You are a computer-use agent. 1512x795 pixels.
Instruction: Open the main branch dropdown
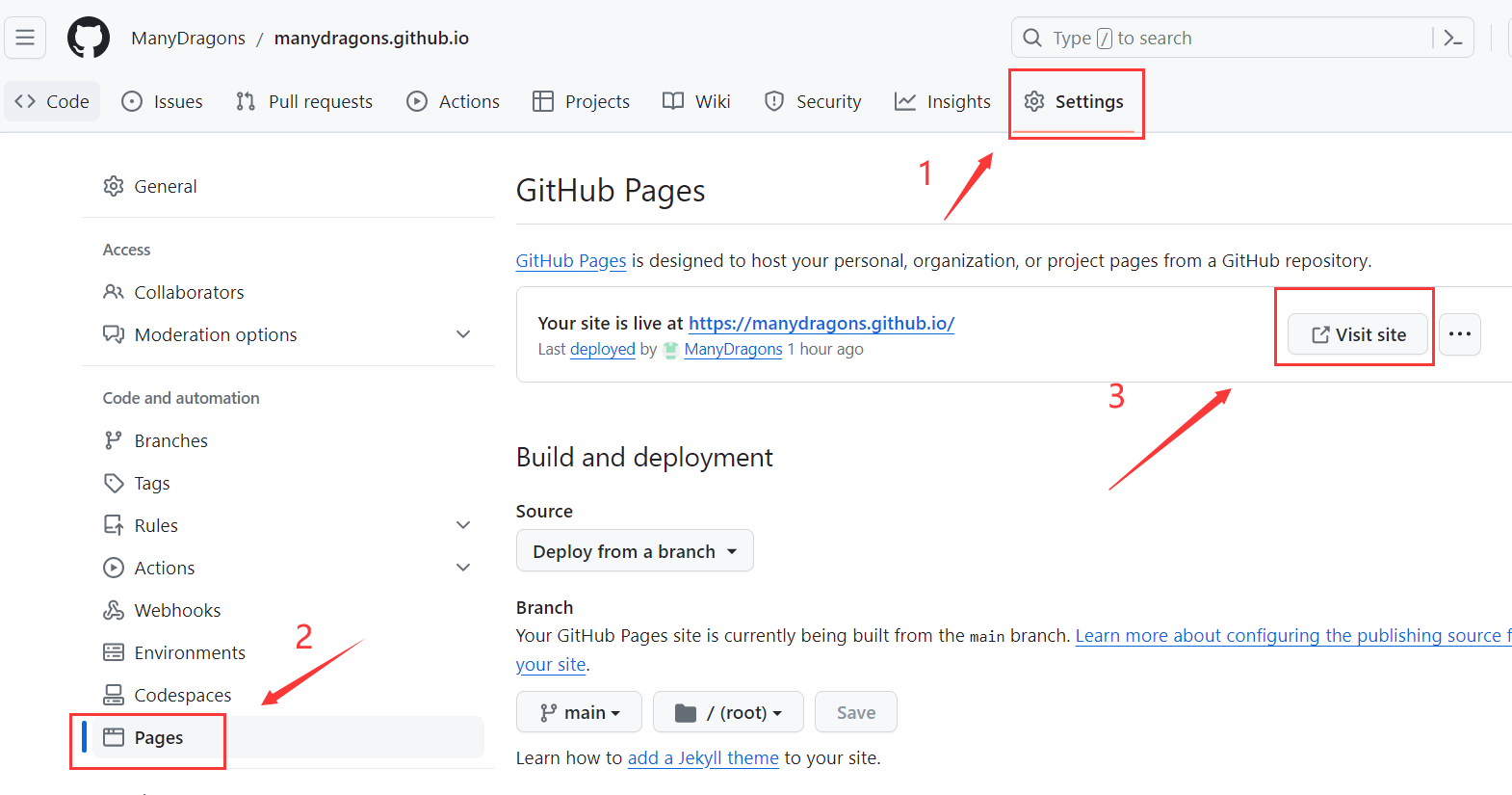(579, 712)
